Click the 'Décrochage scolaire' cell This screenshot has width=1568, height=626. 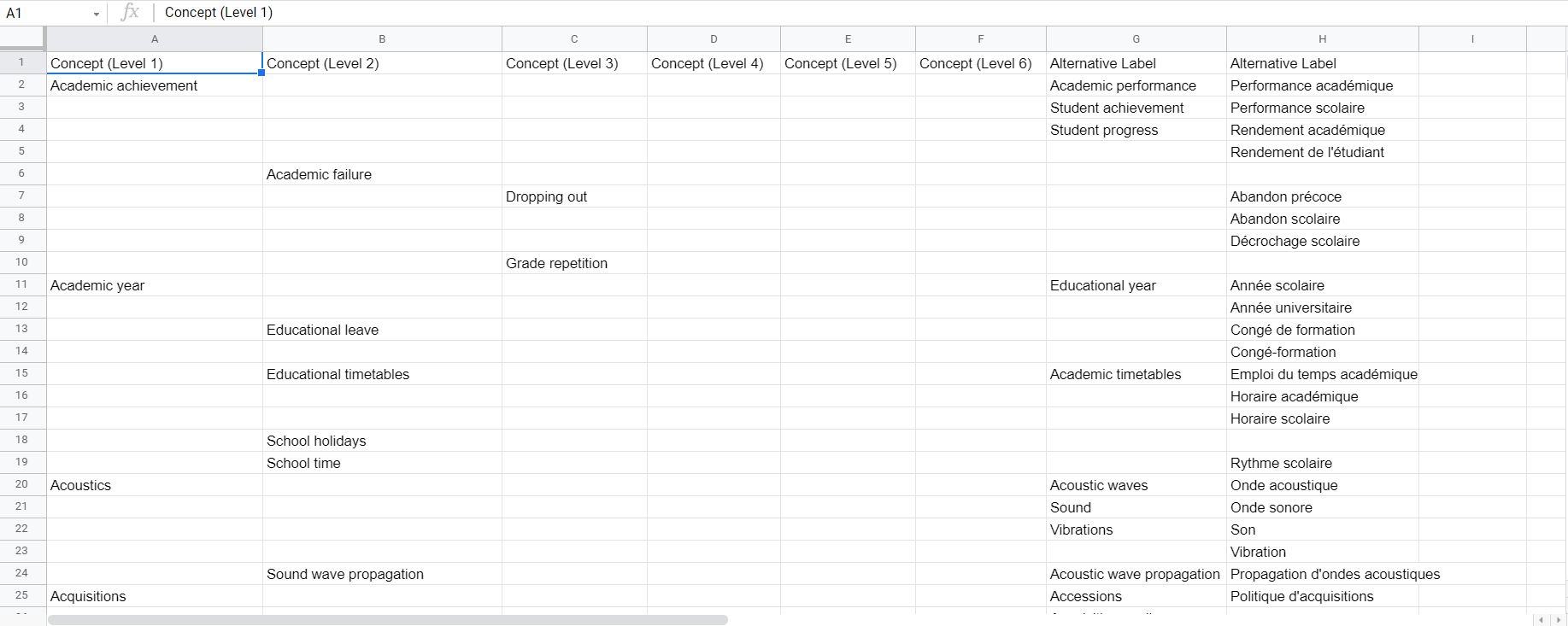[x=1321, y=241]
